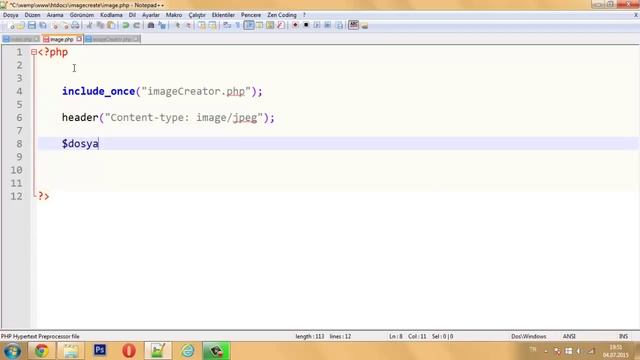Open Google Chrome from the taskbar
This screenshot has width=640, height=360.
(41, 351)
